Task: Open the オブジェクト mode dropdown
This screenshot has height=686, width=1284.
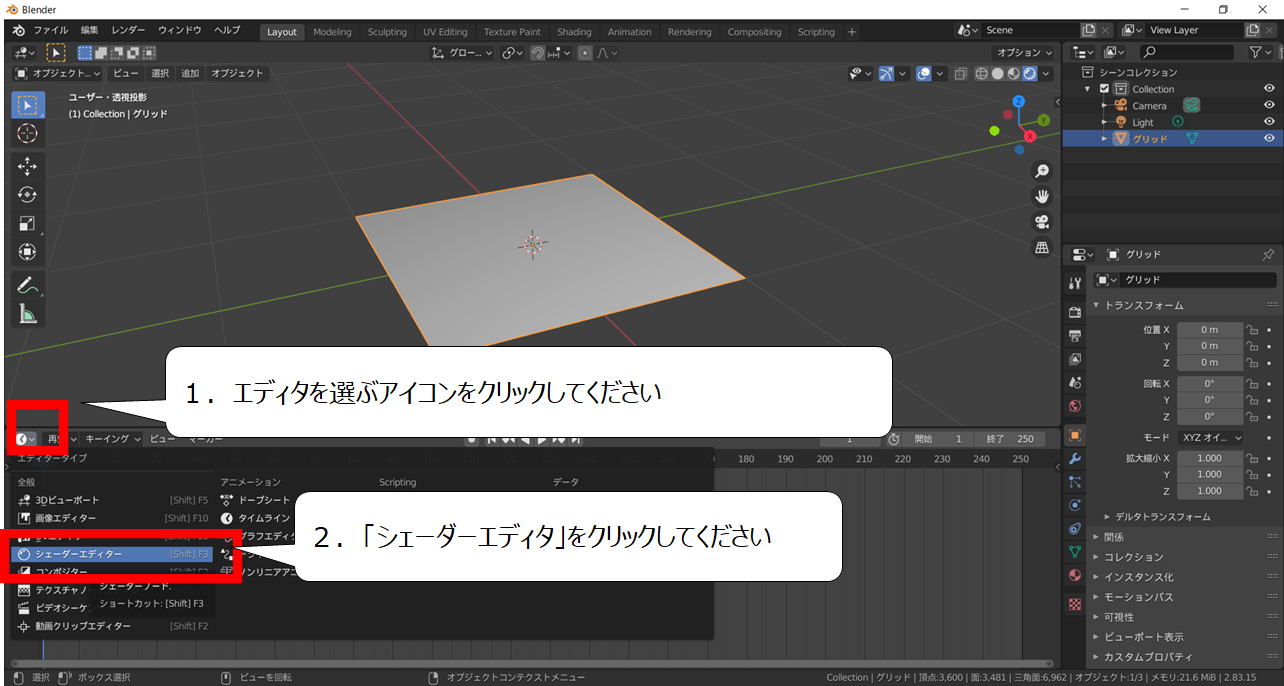Action: click(58, 73)
